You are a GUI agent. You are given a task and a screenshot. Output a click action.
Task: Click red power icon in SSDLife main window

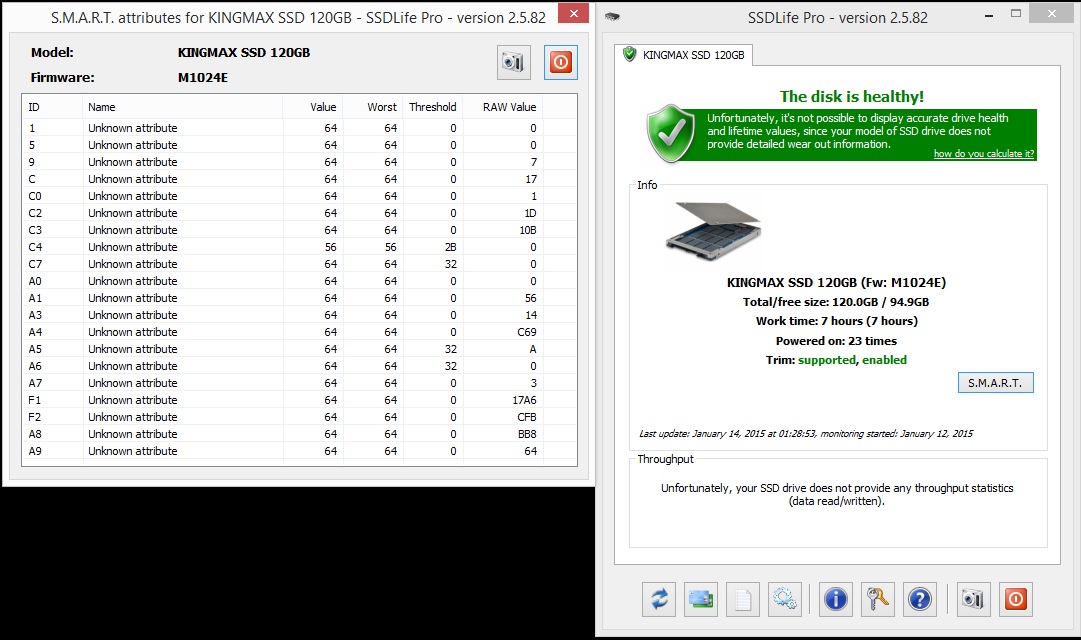point(1016,599)
